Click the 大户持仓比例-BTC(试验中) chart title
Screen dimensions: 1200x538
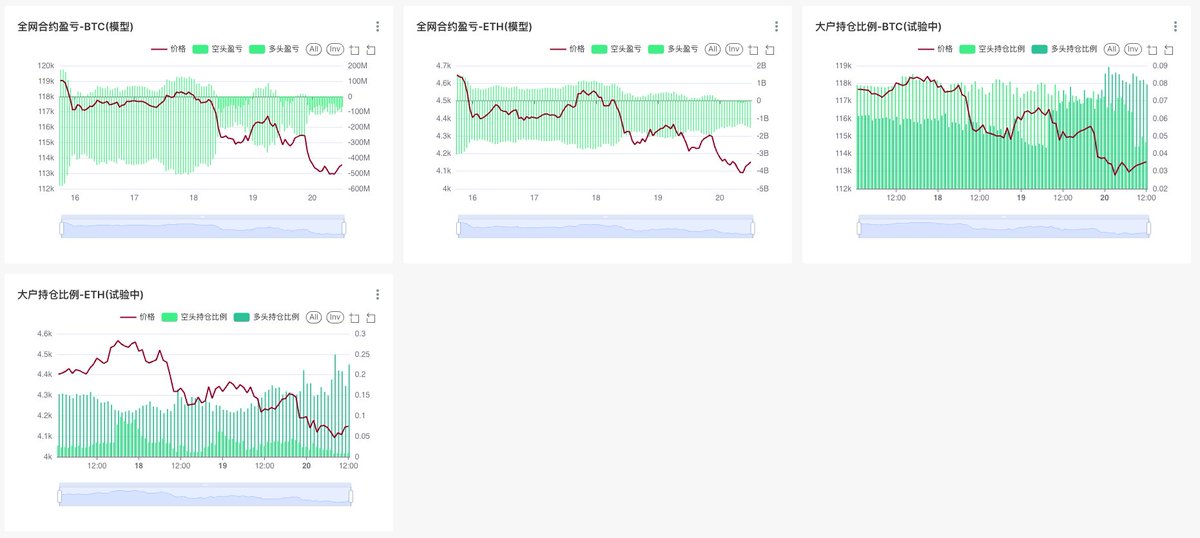878,27
